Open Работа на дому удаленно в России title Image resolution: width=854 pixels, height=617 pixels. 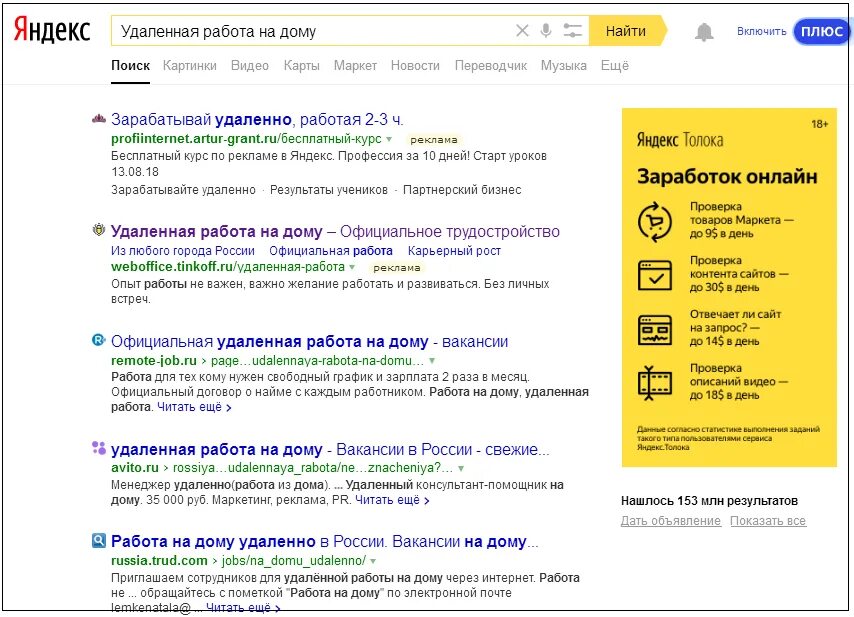click(324, 541)
